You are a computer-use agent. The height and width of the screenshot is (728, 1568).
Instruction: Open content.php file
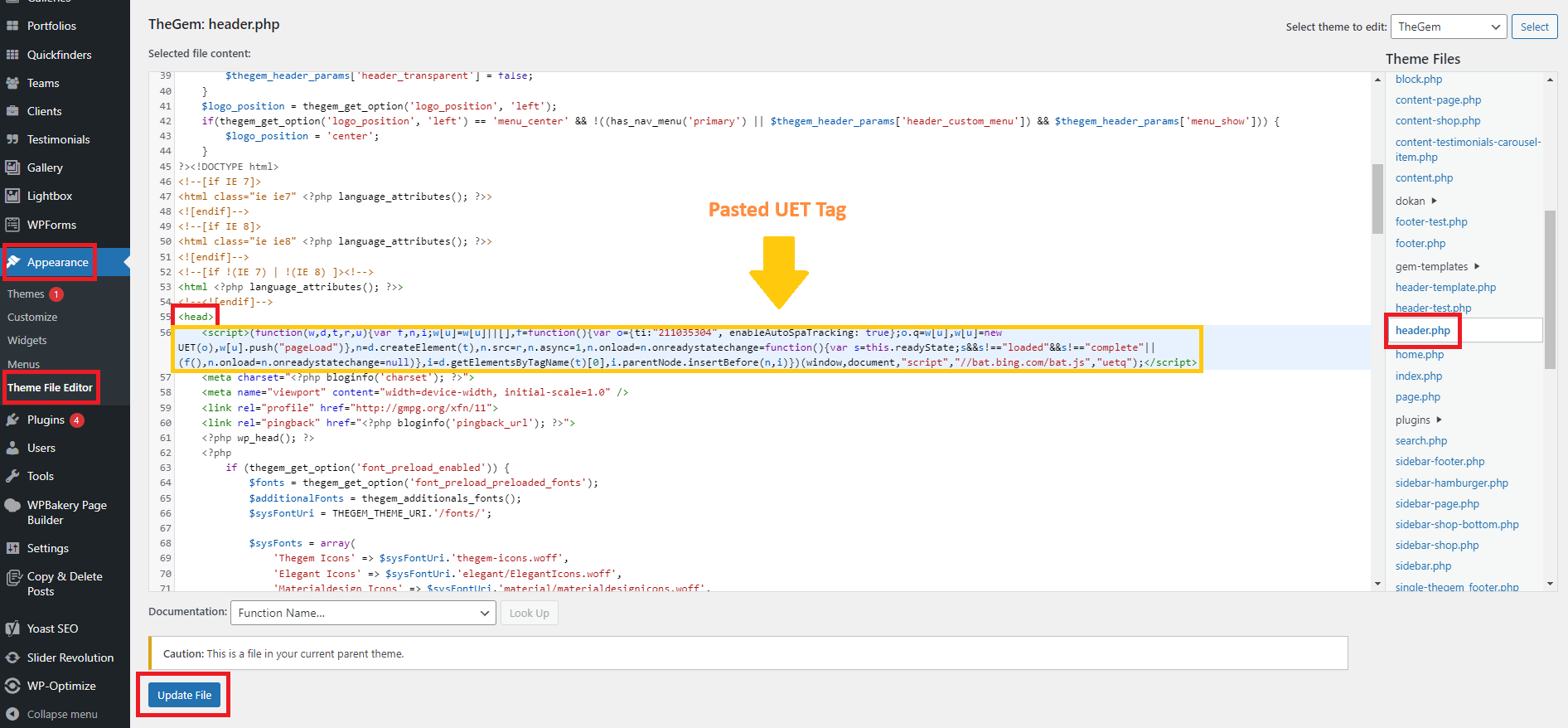[1424, 178]
